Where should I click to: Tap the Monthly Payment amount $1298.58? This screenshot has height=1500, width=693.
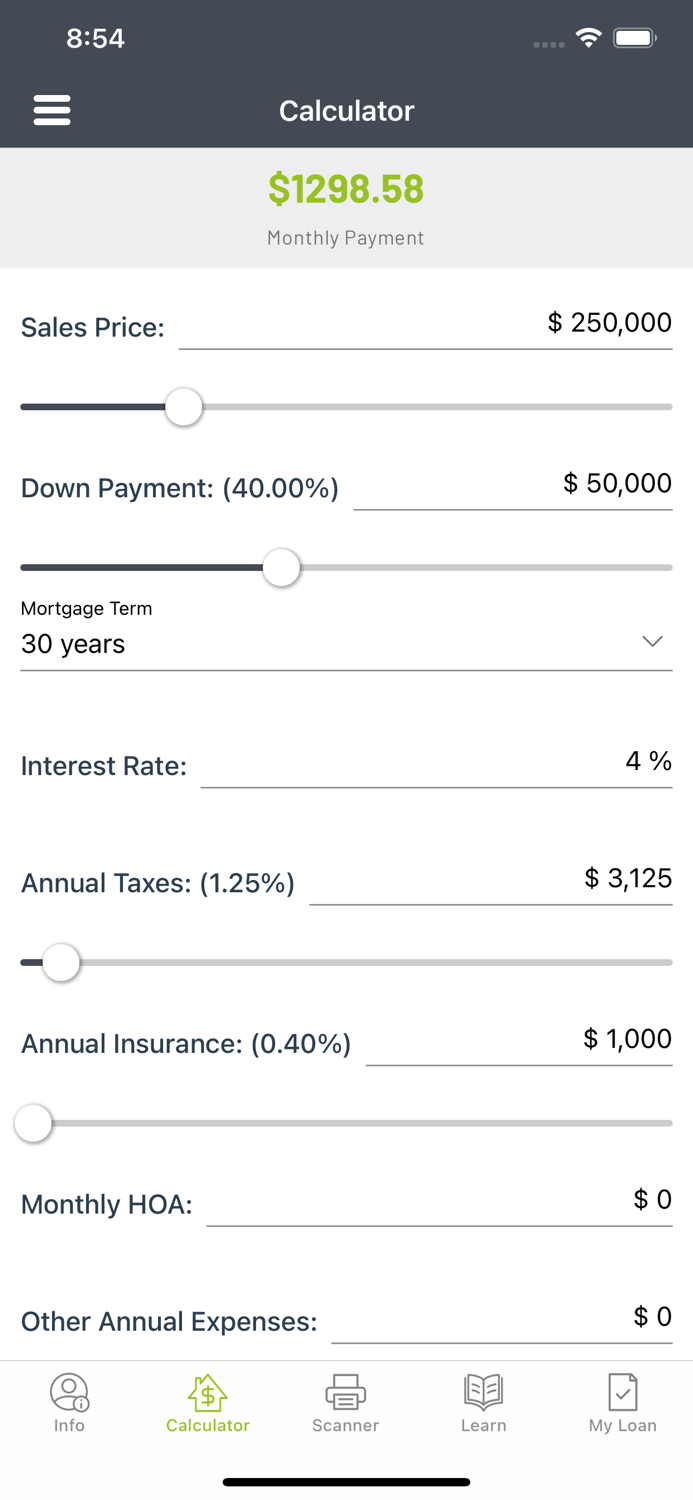point(346,189)
